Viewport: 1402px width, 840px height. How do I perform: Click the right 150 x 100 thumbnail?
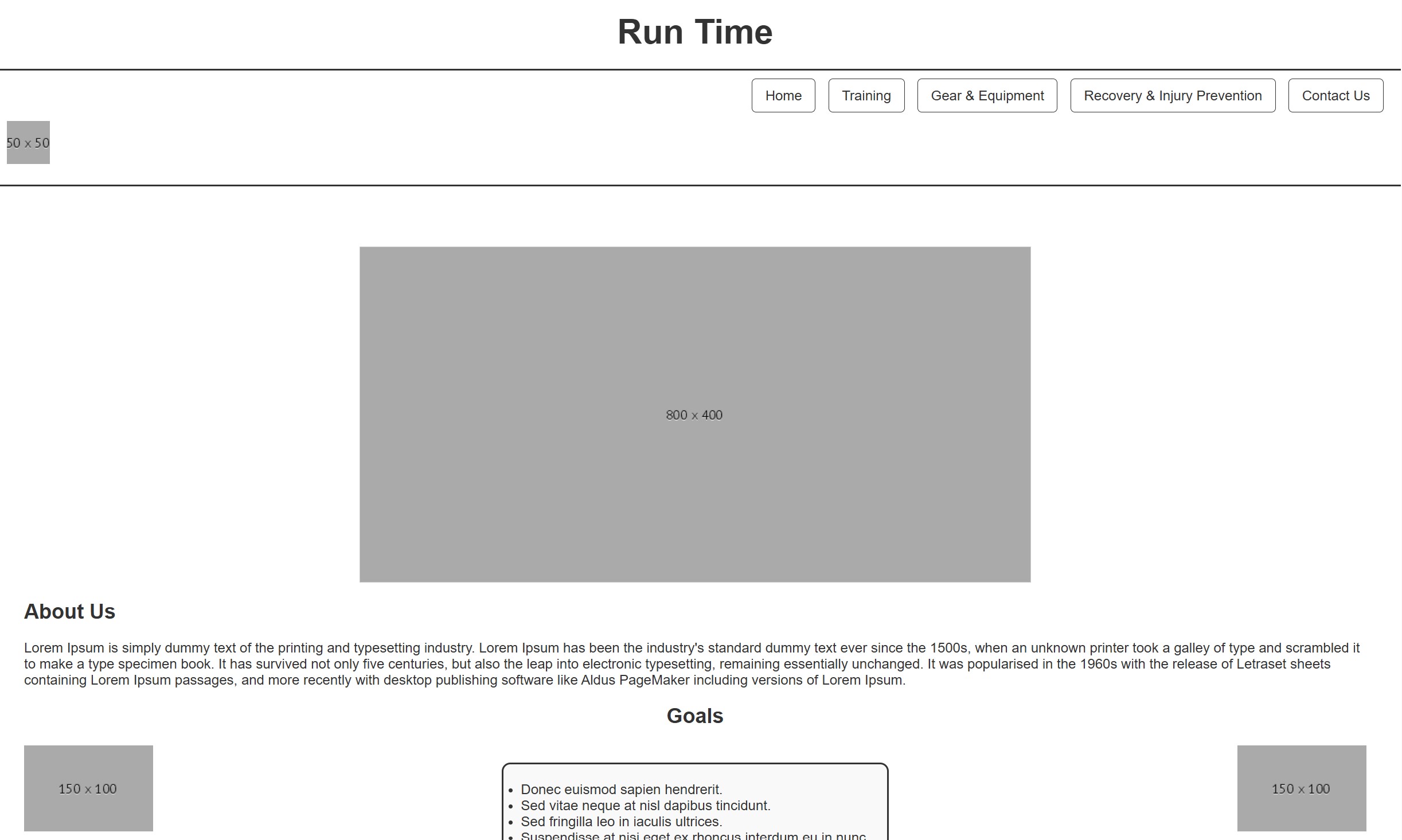pyautogui.click(x=1301, y=788)
